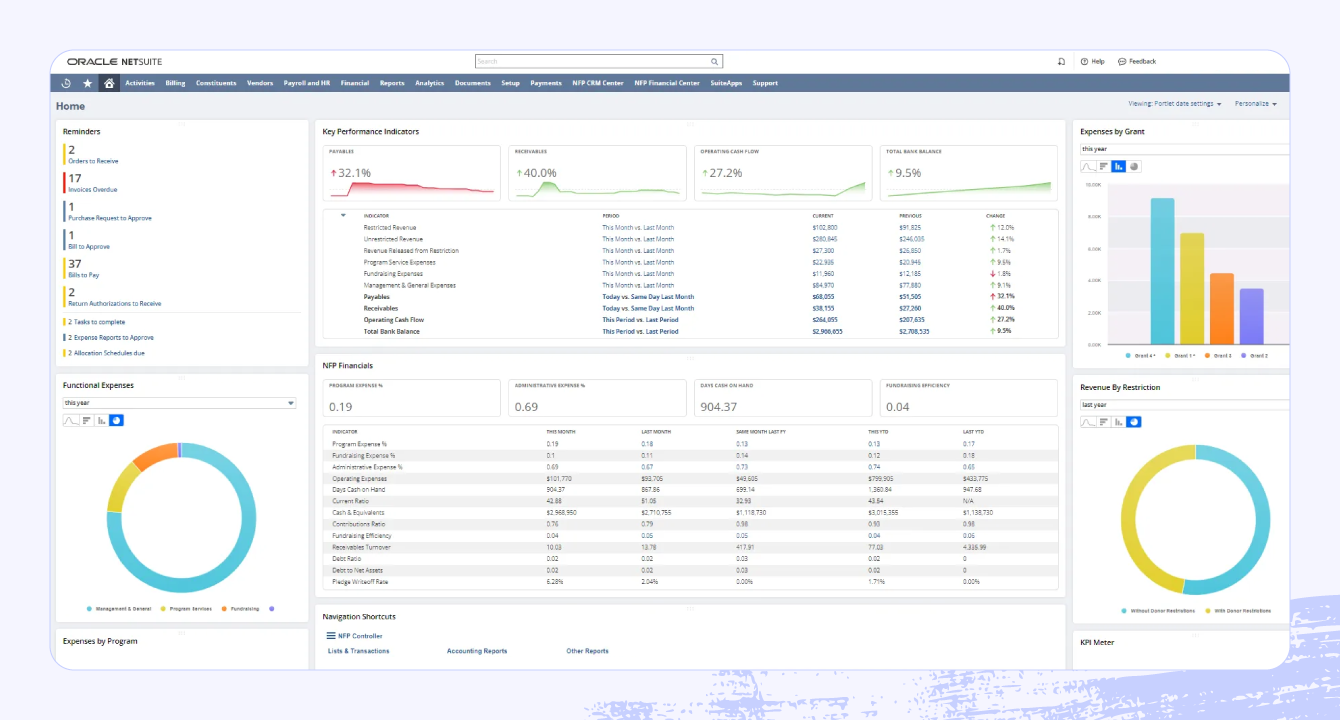
Task: Switch Functional Expenses to line chart
Action: (x=71, y=421)
